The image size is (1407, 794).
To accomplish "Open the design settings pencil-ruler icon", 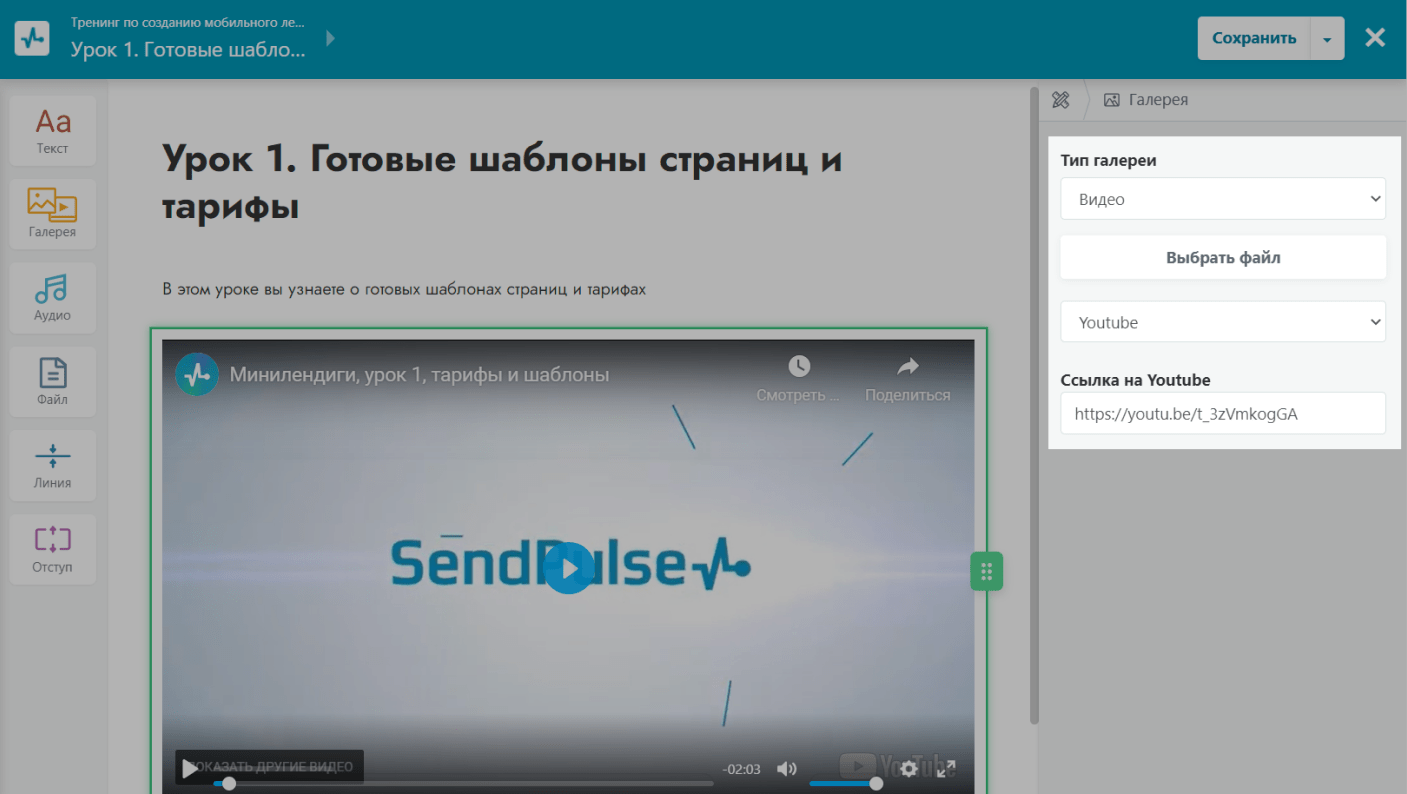I will tap(1061, 100).
